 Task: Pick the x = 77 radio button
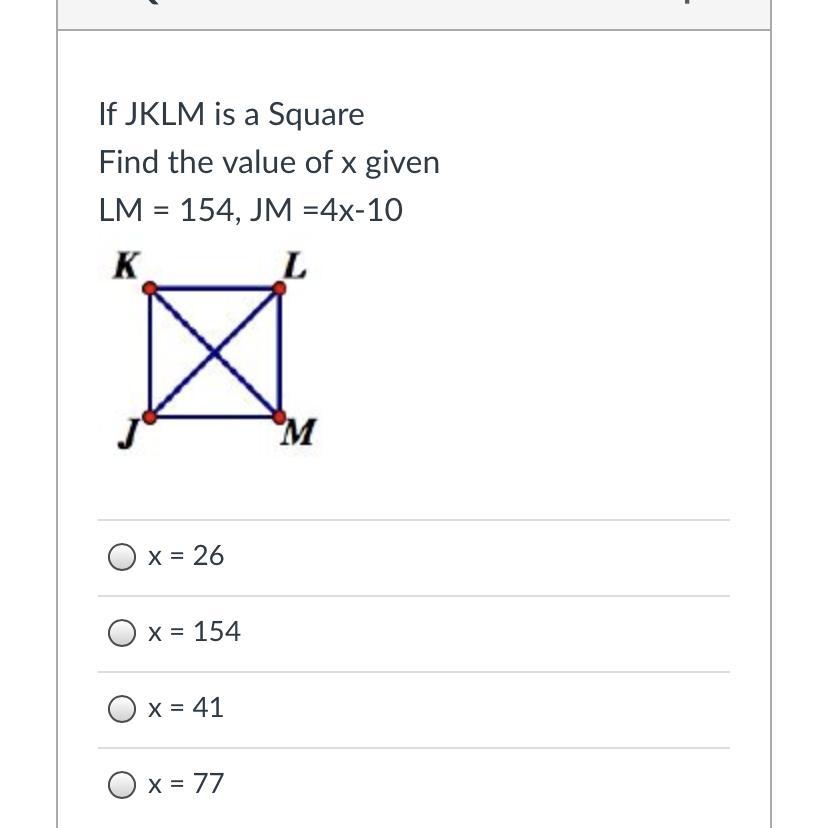click(122, 785)
